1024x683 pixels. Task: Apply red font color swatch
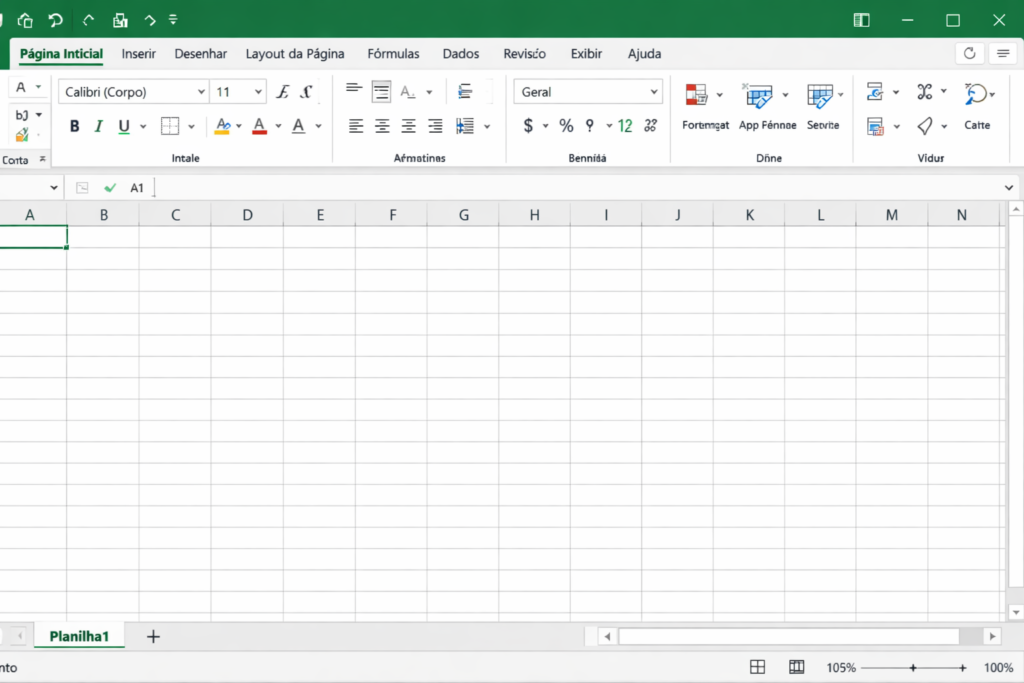(x=260, y=126)
